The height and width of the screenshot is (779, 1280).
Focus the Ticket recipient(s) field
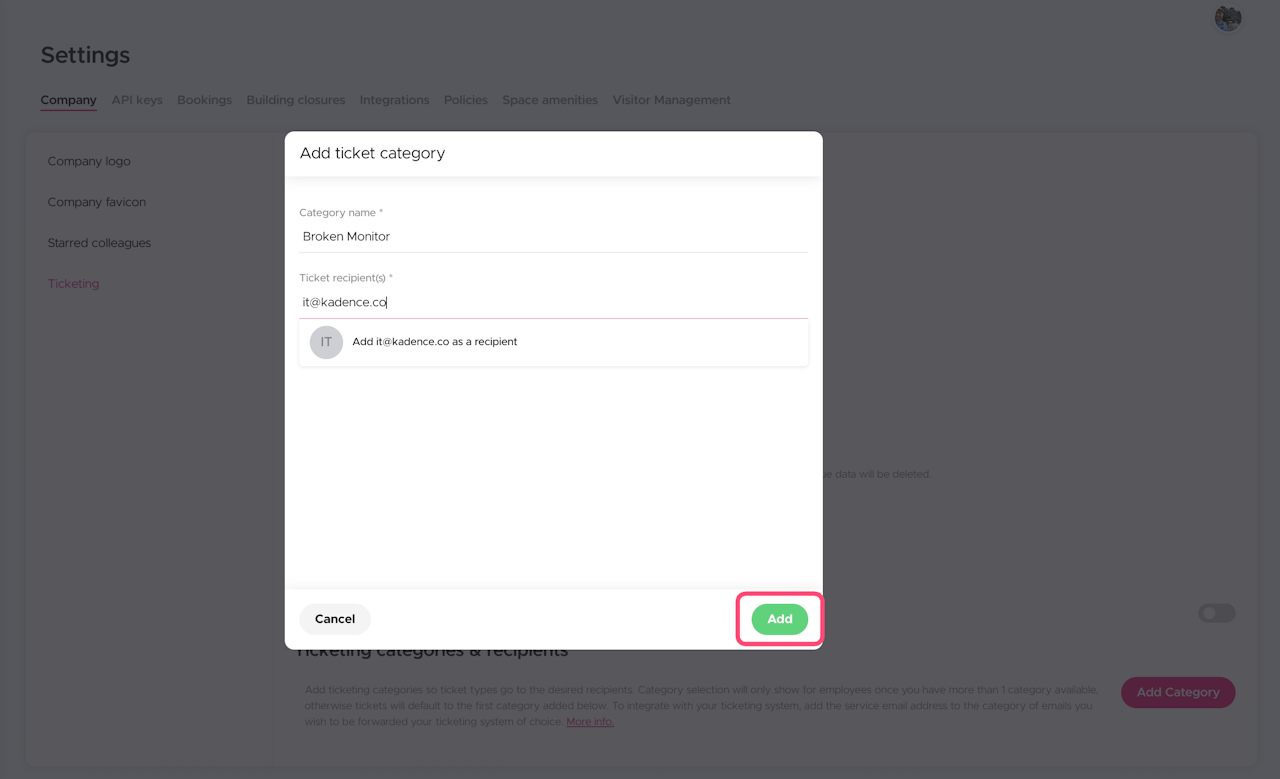click(553, 302)
